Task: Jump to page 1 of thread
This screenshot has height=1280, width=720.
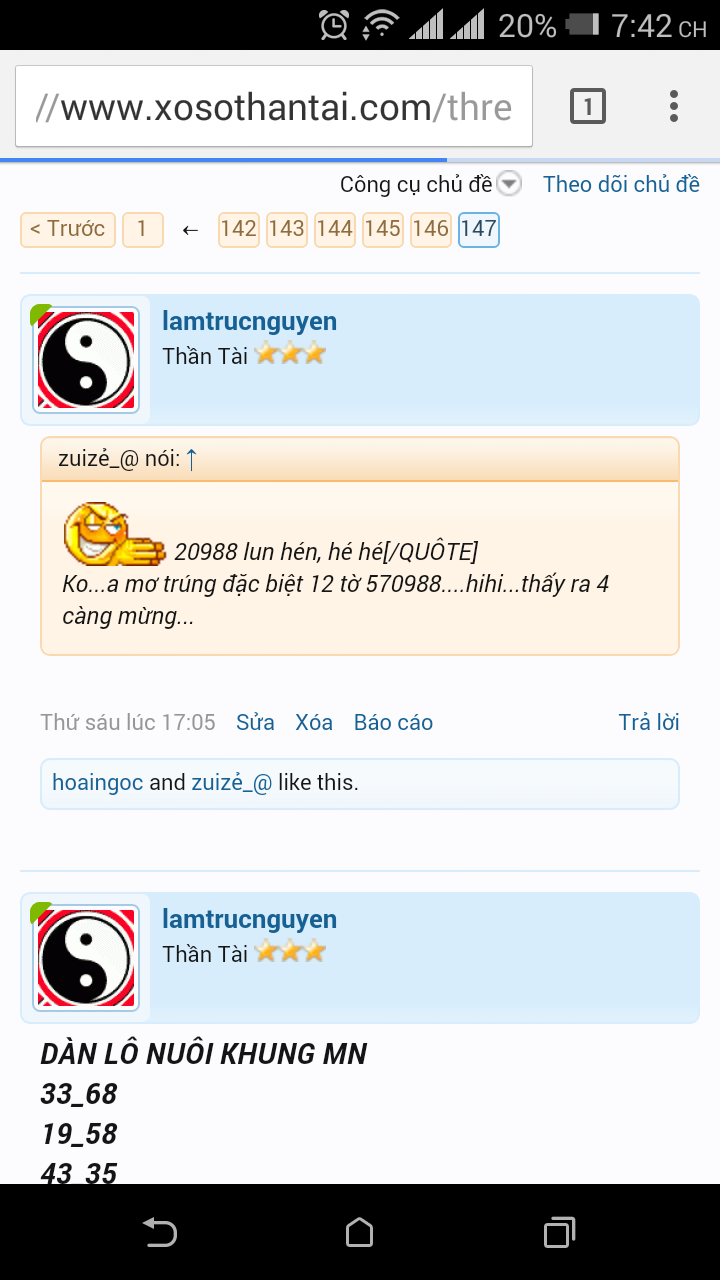Action: [x=142, y=229]
